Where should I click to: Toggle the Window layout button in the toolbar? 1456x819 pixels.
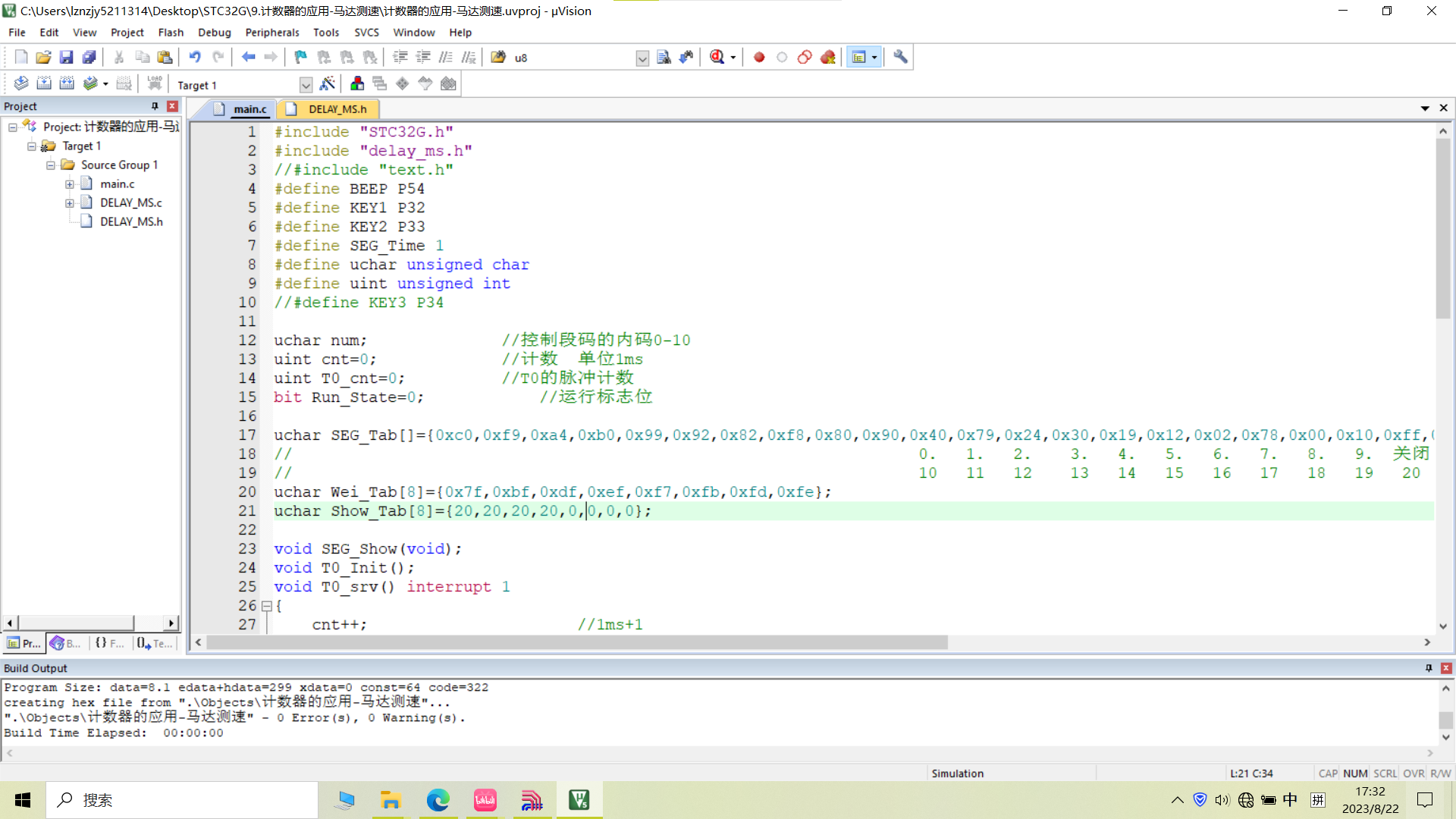[x=858, y=57]
